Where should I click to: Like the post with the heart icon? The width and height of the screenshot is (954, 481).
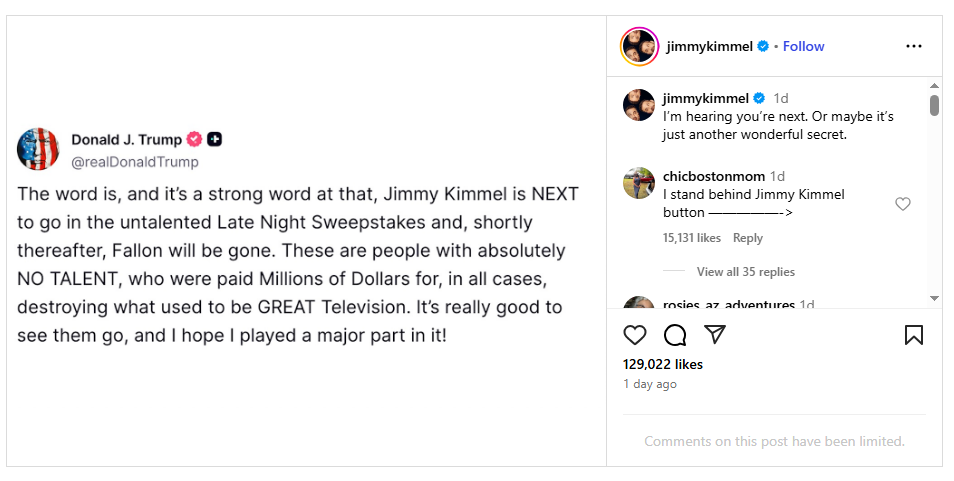[635, 335]
